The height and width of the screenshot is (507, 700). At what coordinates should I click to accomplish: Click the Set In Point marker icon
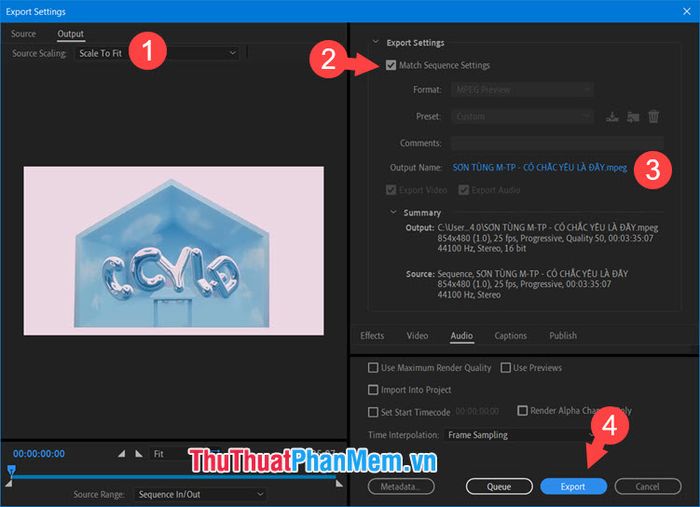tap(121, 454)
